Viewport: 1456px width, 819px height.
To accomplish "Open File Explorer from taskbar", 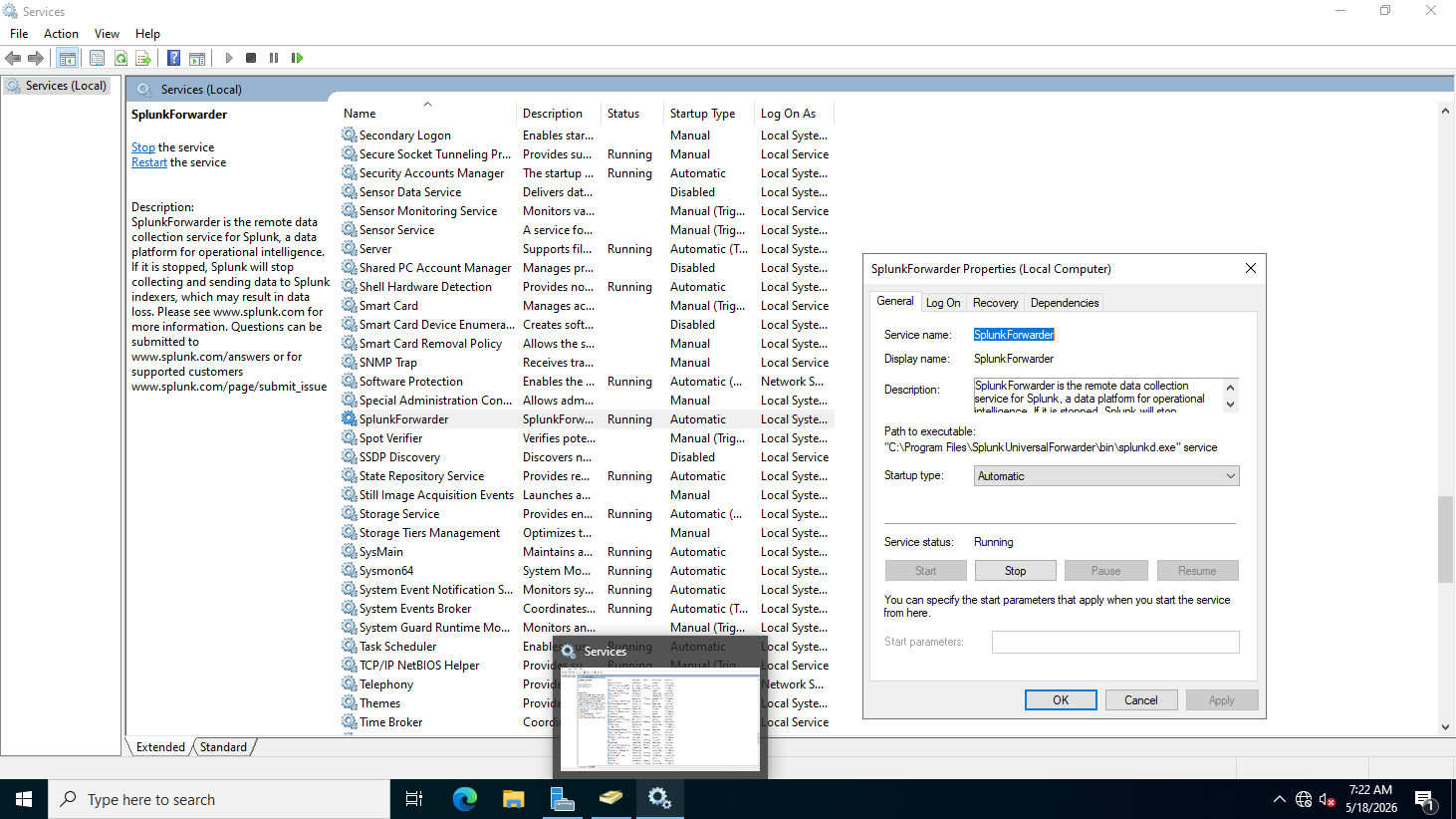I will [514, 799].
